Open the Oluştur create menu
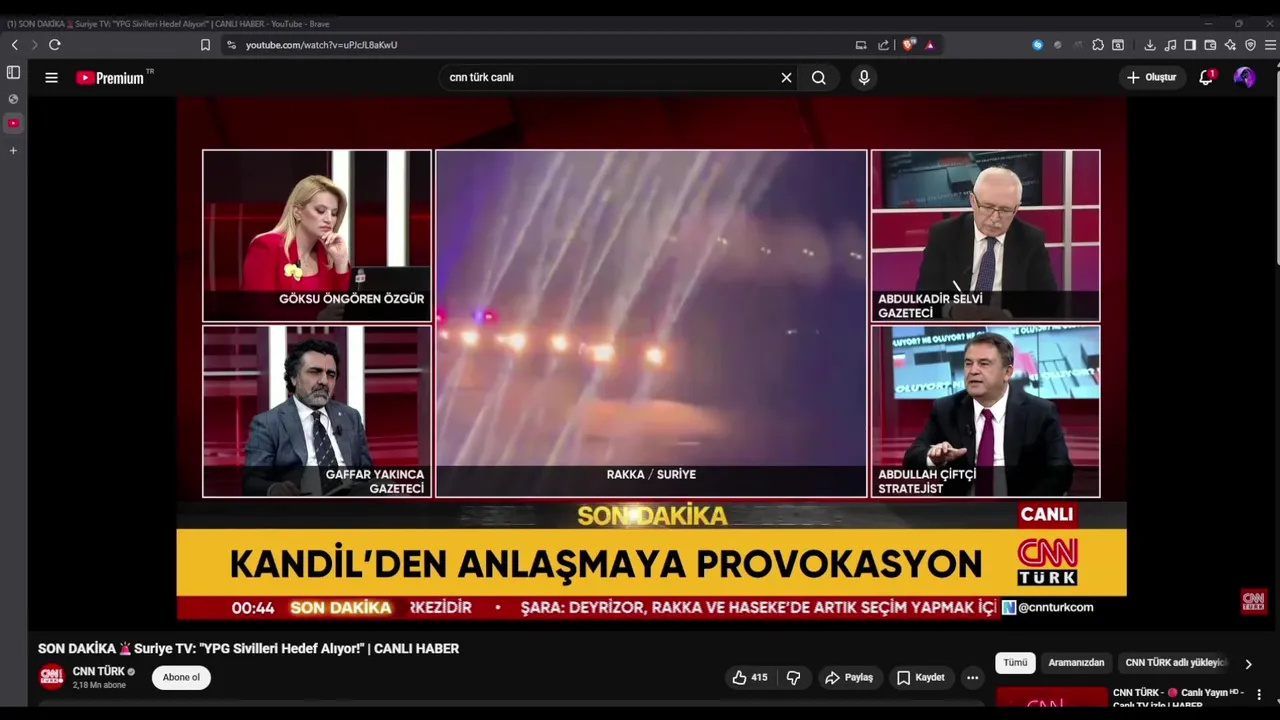This screenshot has width=1280, height=720. (x=1152, y=77)
